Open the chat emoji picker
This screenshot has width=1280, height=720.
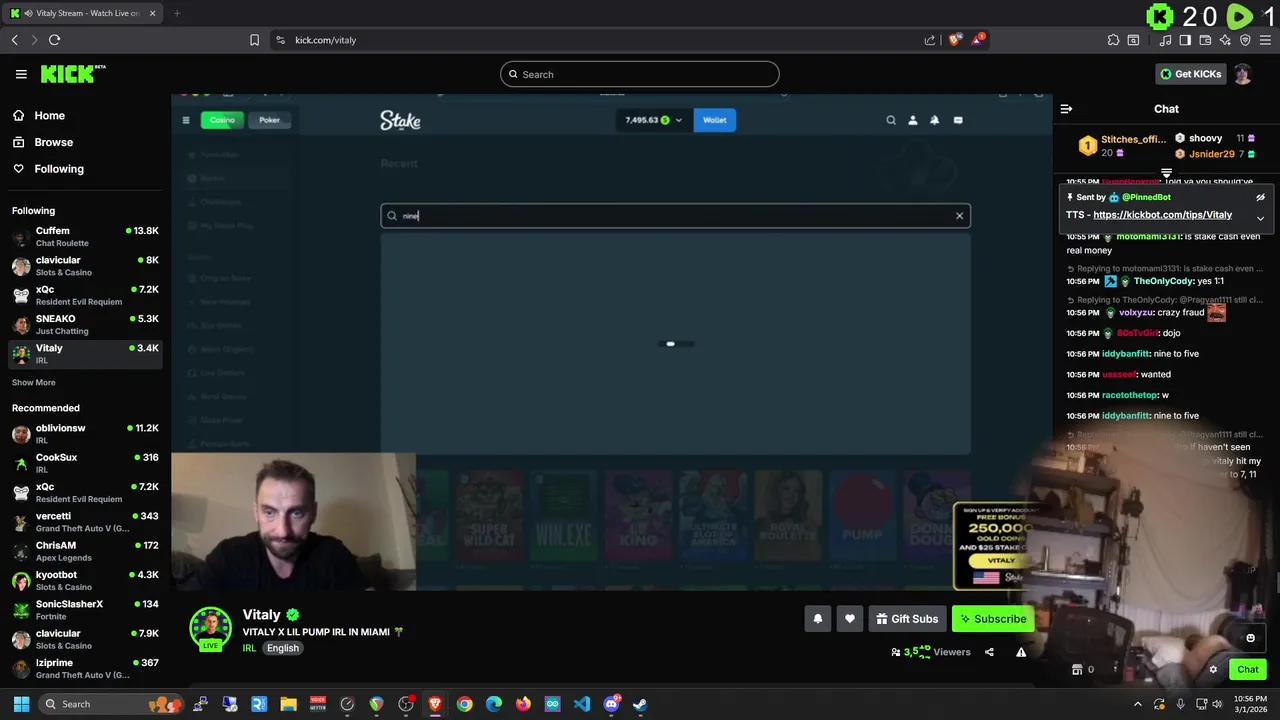1250,638
